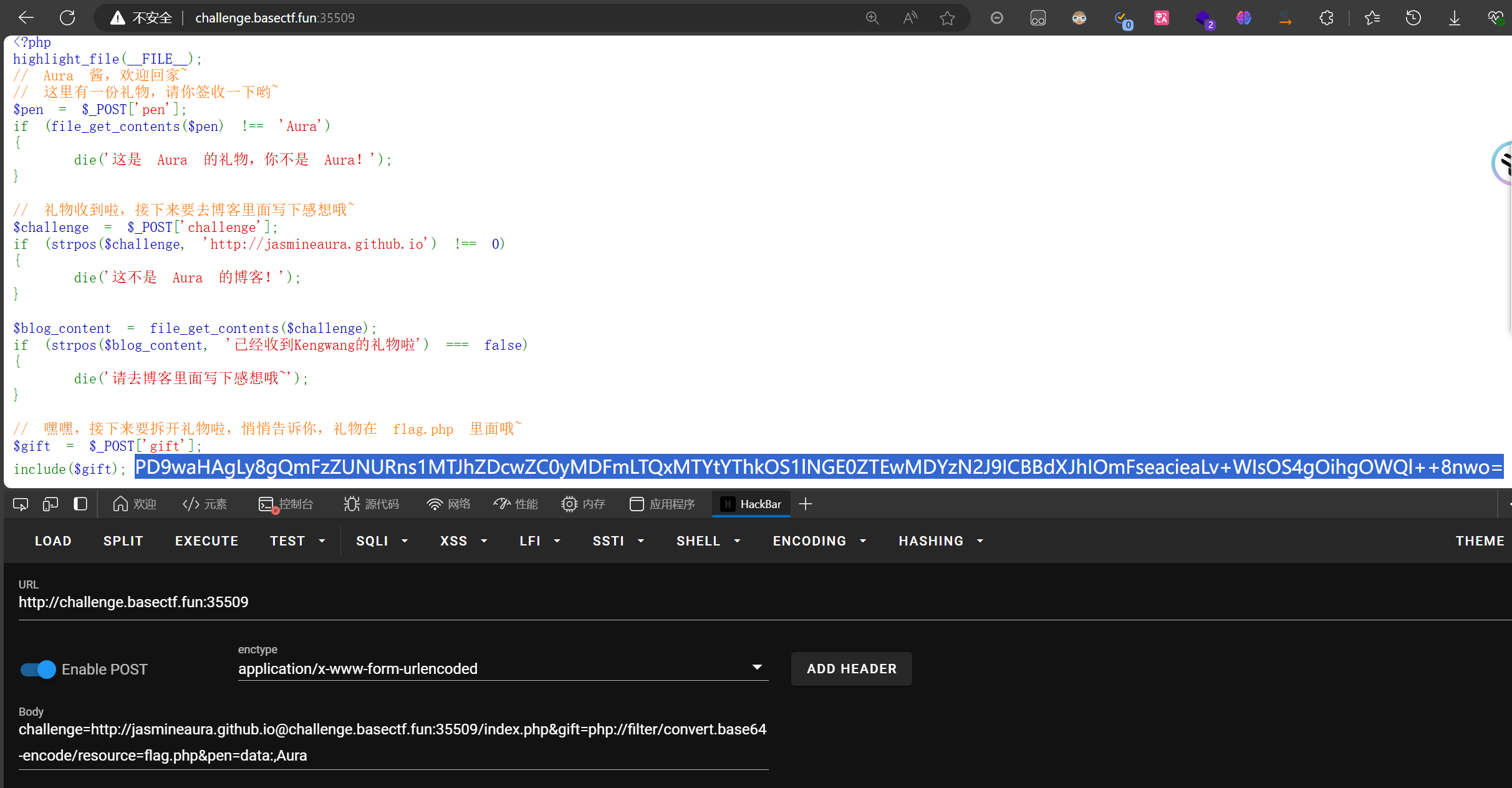Expand the SSTI dropdown menu

tap(619, 541)
